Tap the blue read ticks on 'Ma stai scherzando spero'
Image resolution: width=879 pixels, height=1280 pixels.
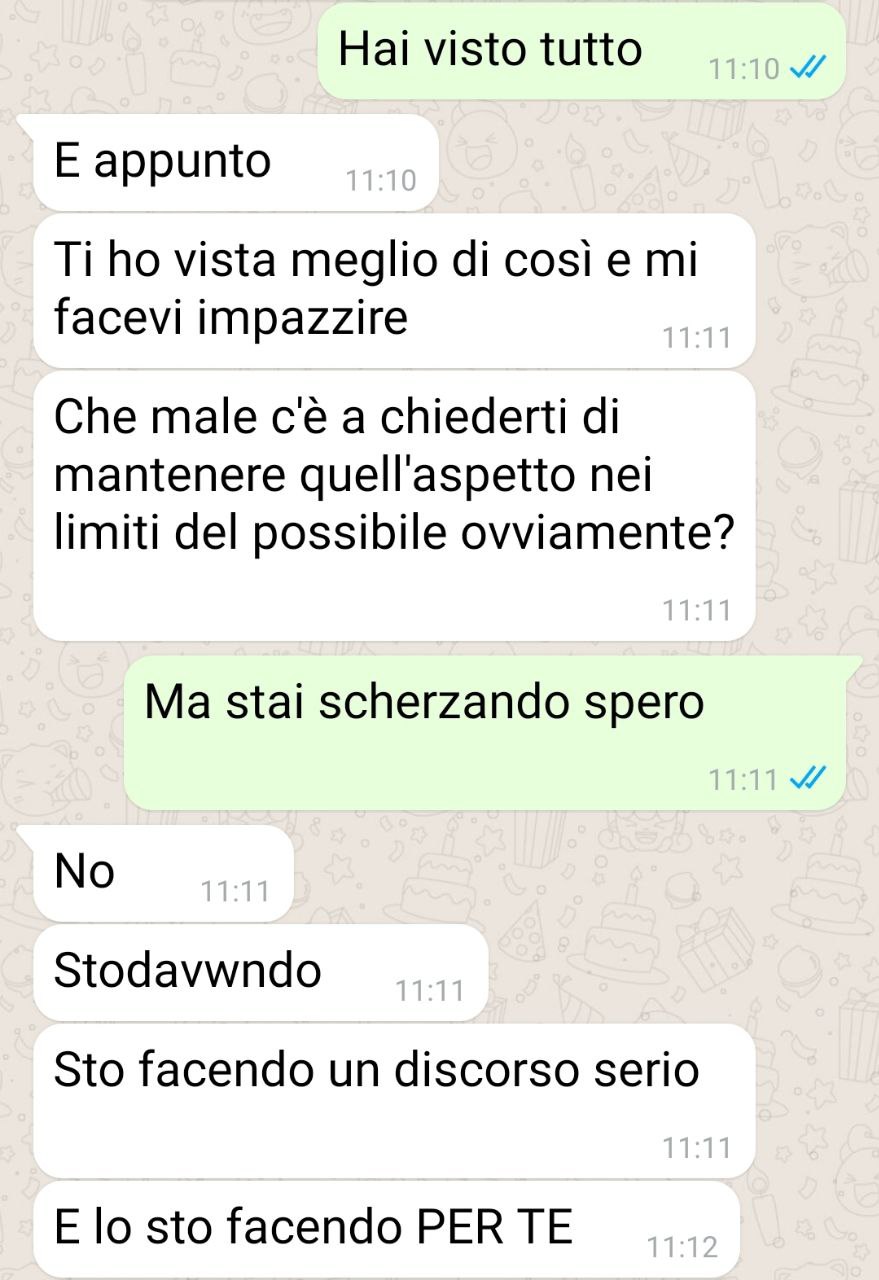[x=806, y=778]
